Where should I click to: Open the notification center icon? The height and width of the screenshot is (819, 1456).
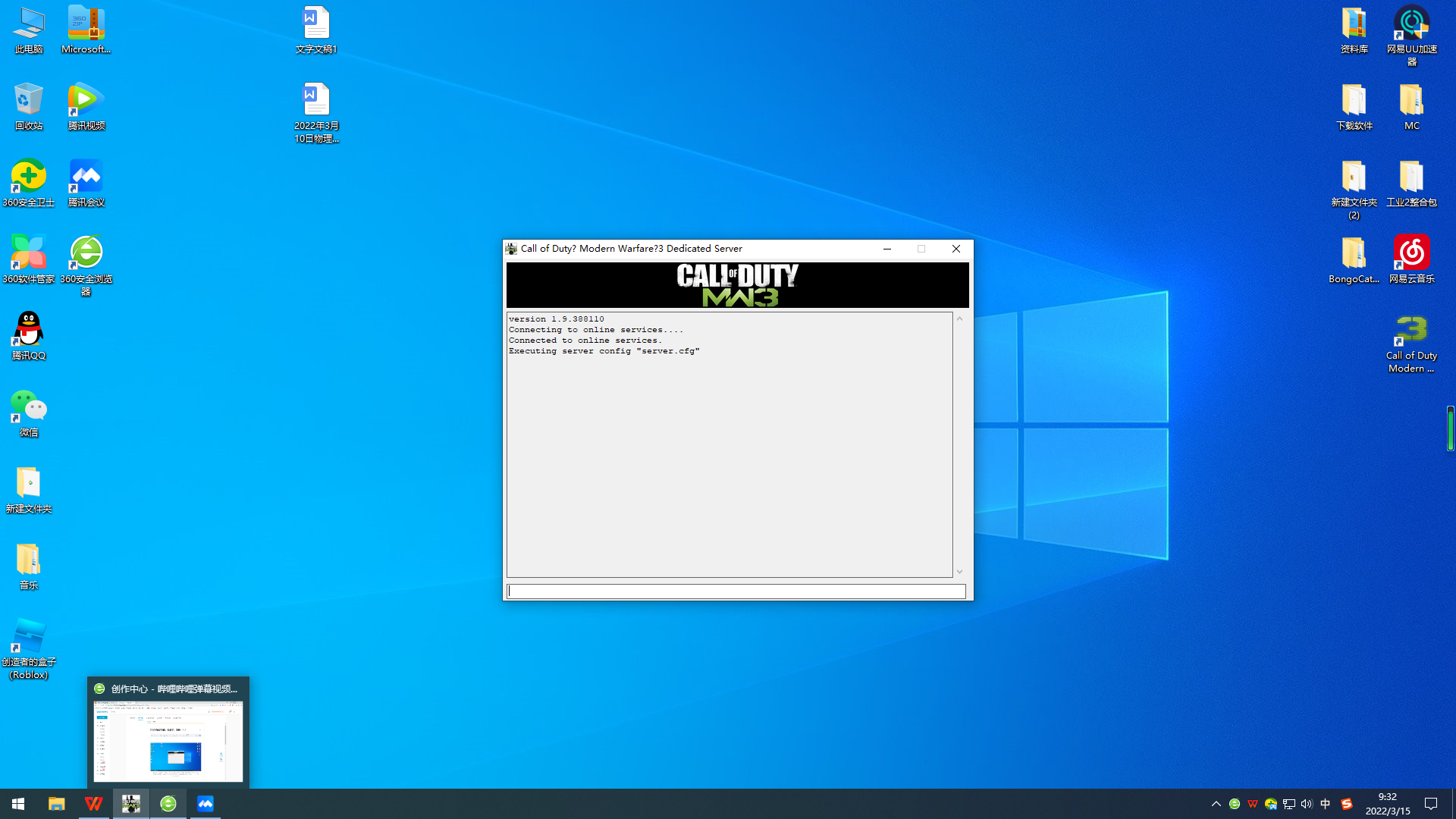click(x=1431, y=804)
